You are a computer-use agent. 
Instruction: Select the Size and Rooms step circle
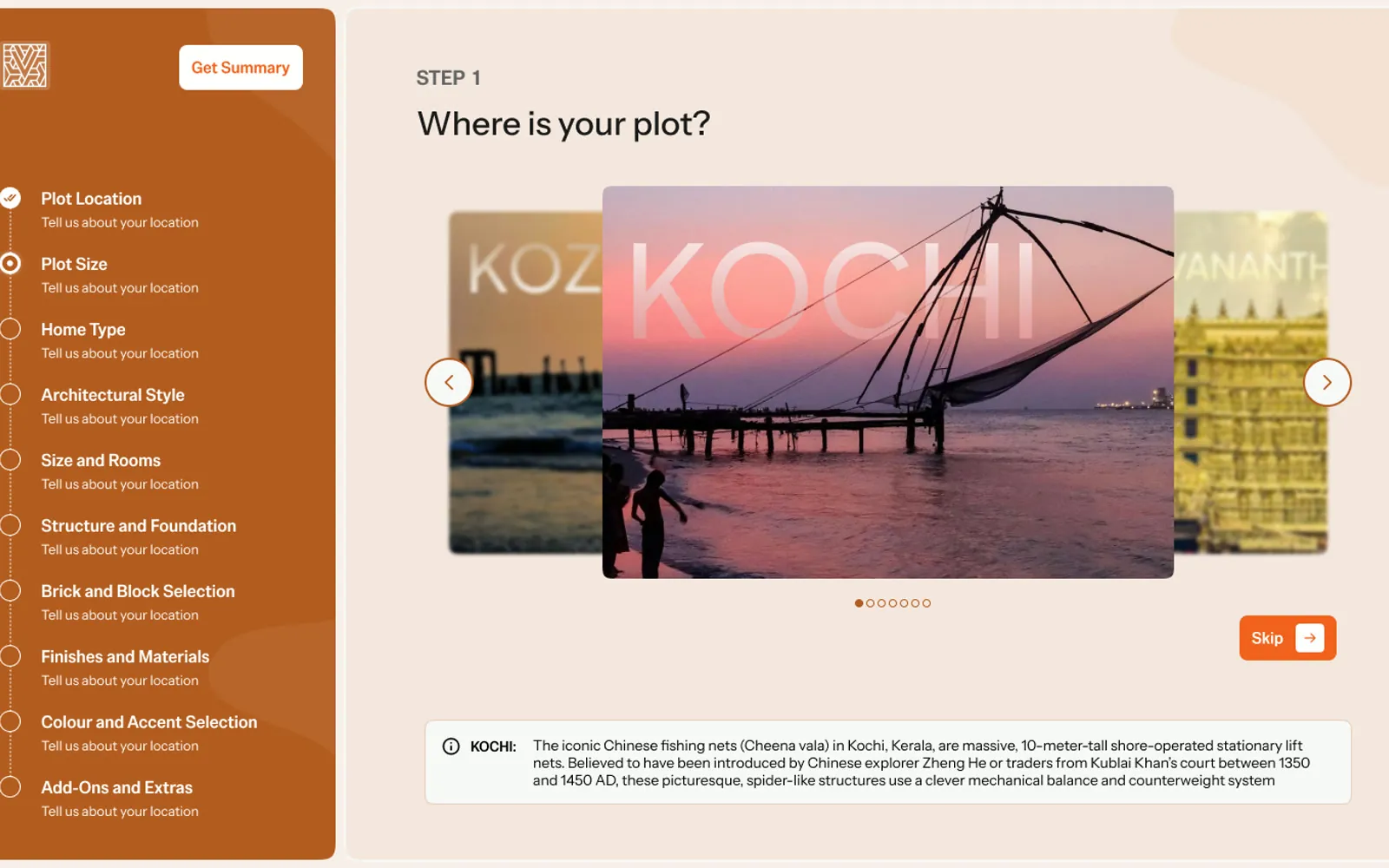pyautogui.click(x=10, y=460)
